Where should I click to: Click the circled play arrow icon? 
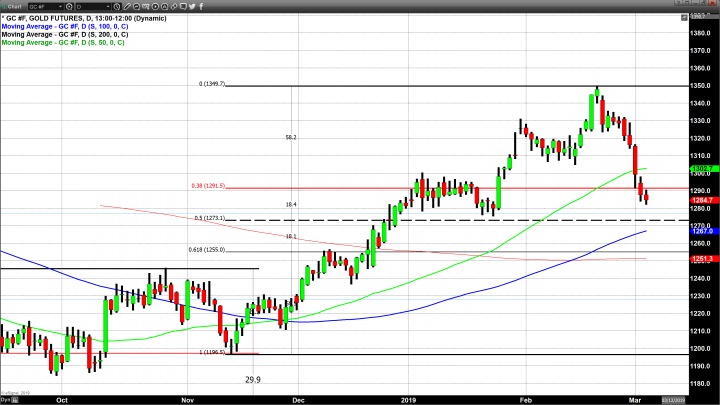click(155, 6)
